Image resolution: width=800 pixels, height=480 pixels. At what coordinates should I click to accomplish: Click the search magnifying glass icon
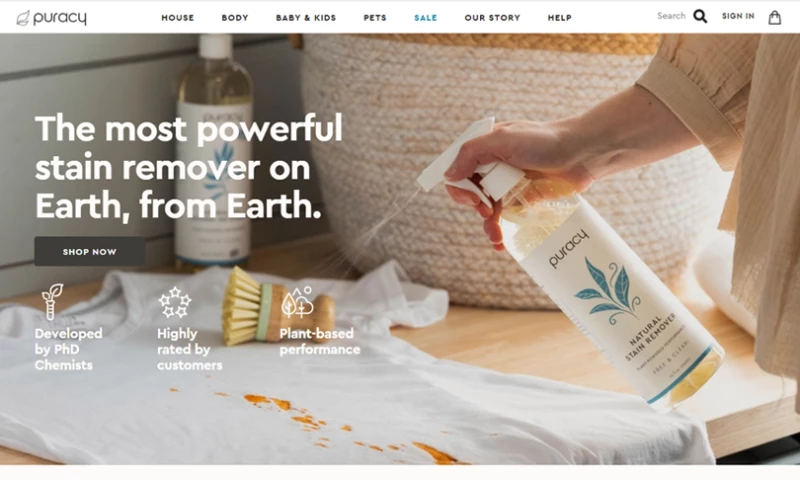[701, 16]
